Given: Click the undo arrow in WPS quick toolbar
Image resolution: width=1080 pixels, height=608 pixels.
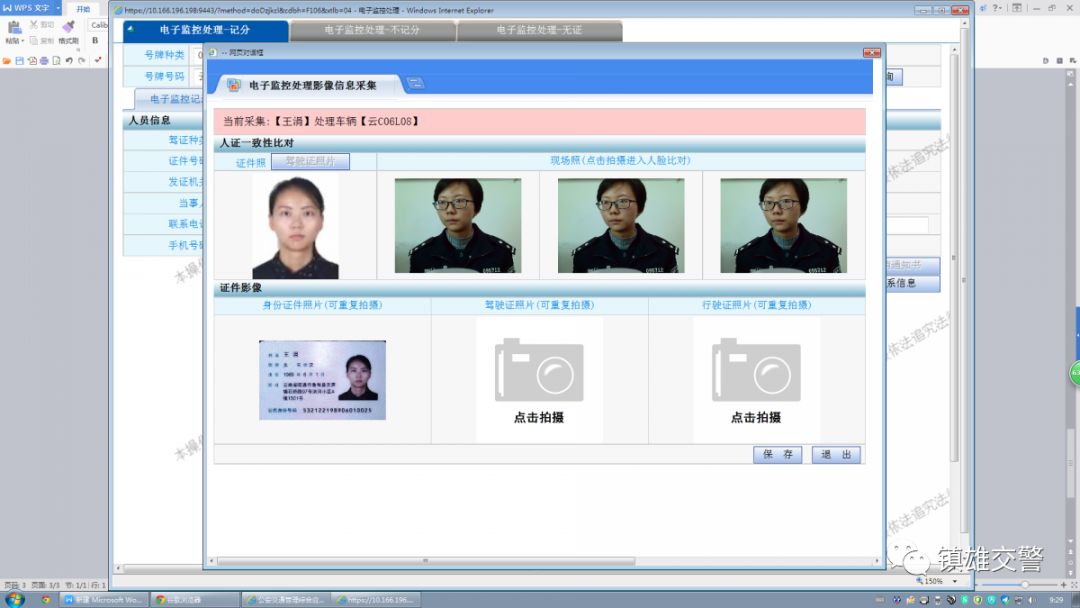Looking at the screenshot, I should (x=69, y=61).
